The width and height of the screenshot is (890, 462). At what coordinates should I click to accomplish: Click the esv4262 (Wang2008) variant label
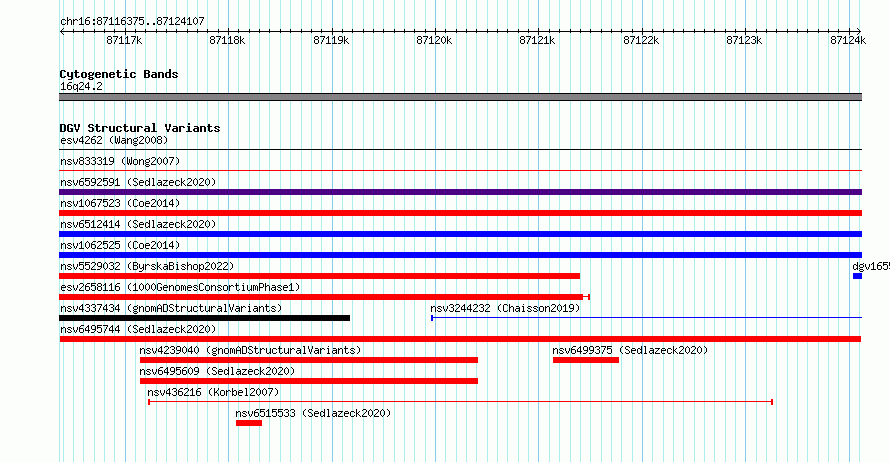pos(114,140)
